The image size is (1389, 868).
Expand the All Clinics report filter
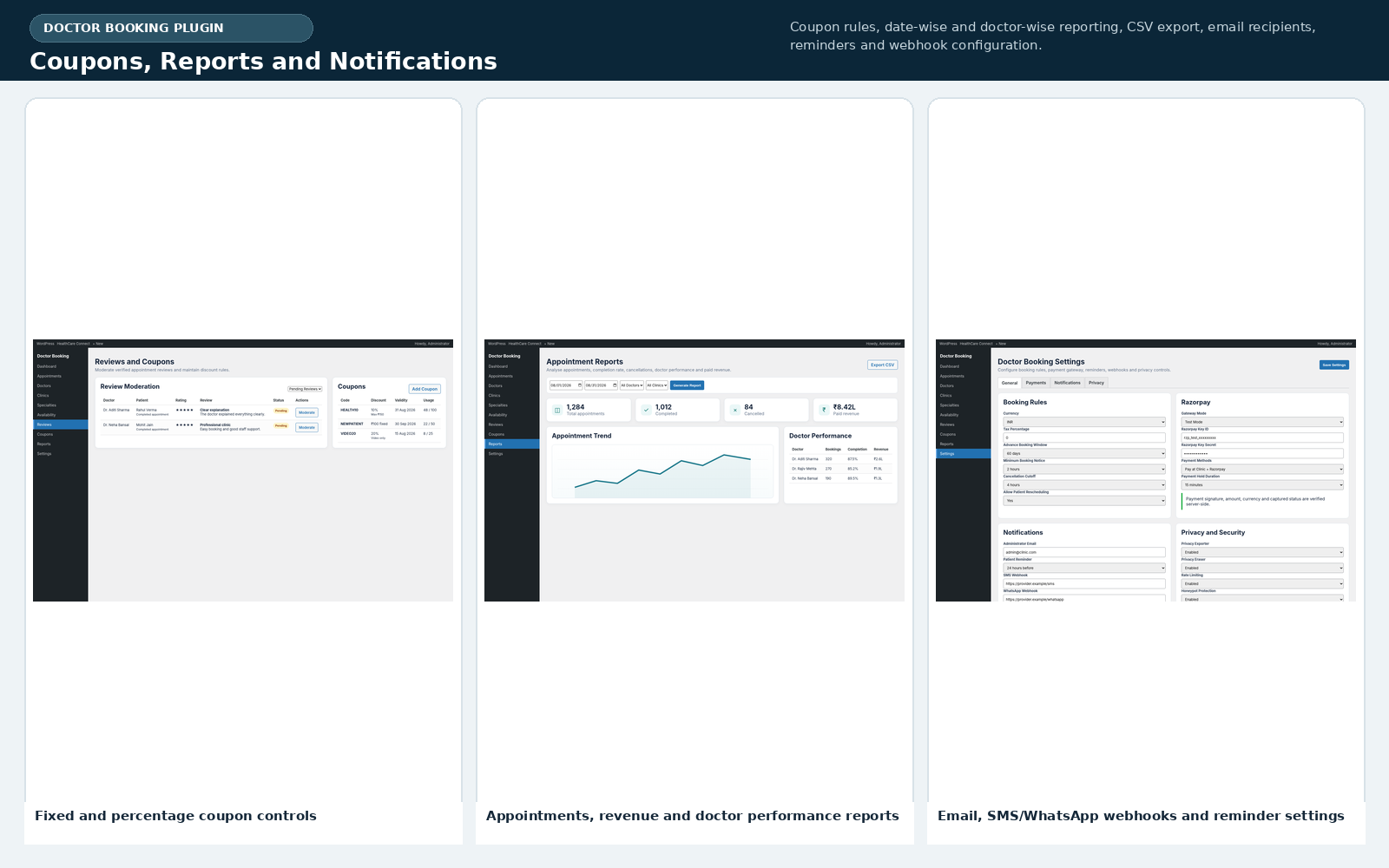coord(657,385)
